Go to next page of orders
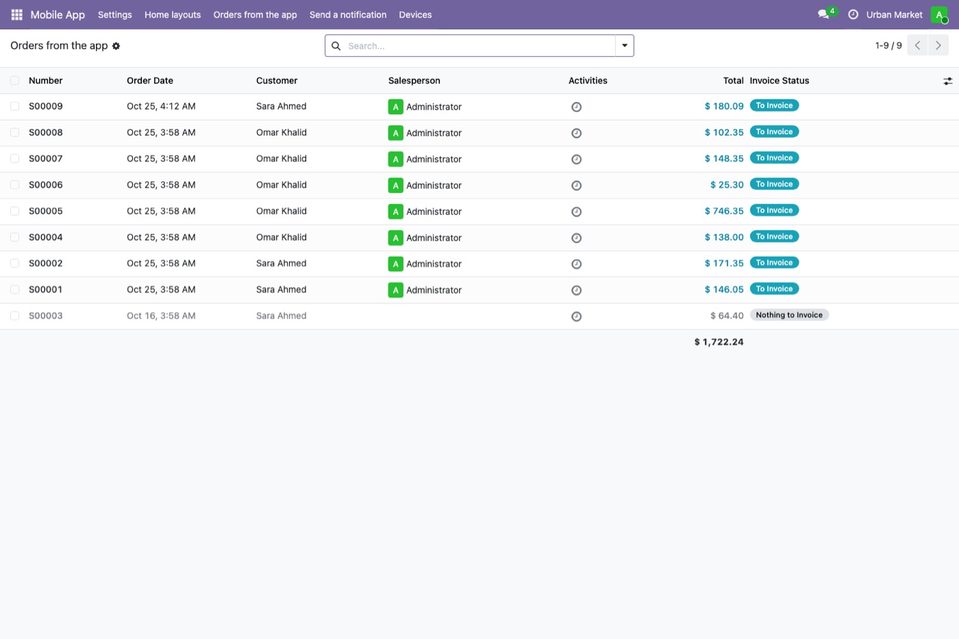This screenshot has height=639, width=959. tap(938, 45)
